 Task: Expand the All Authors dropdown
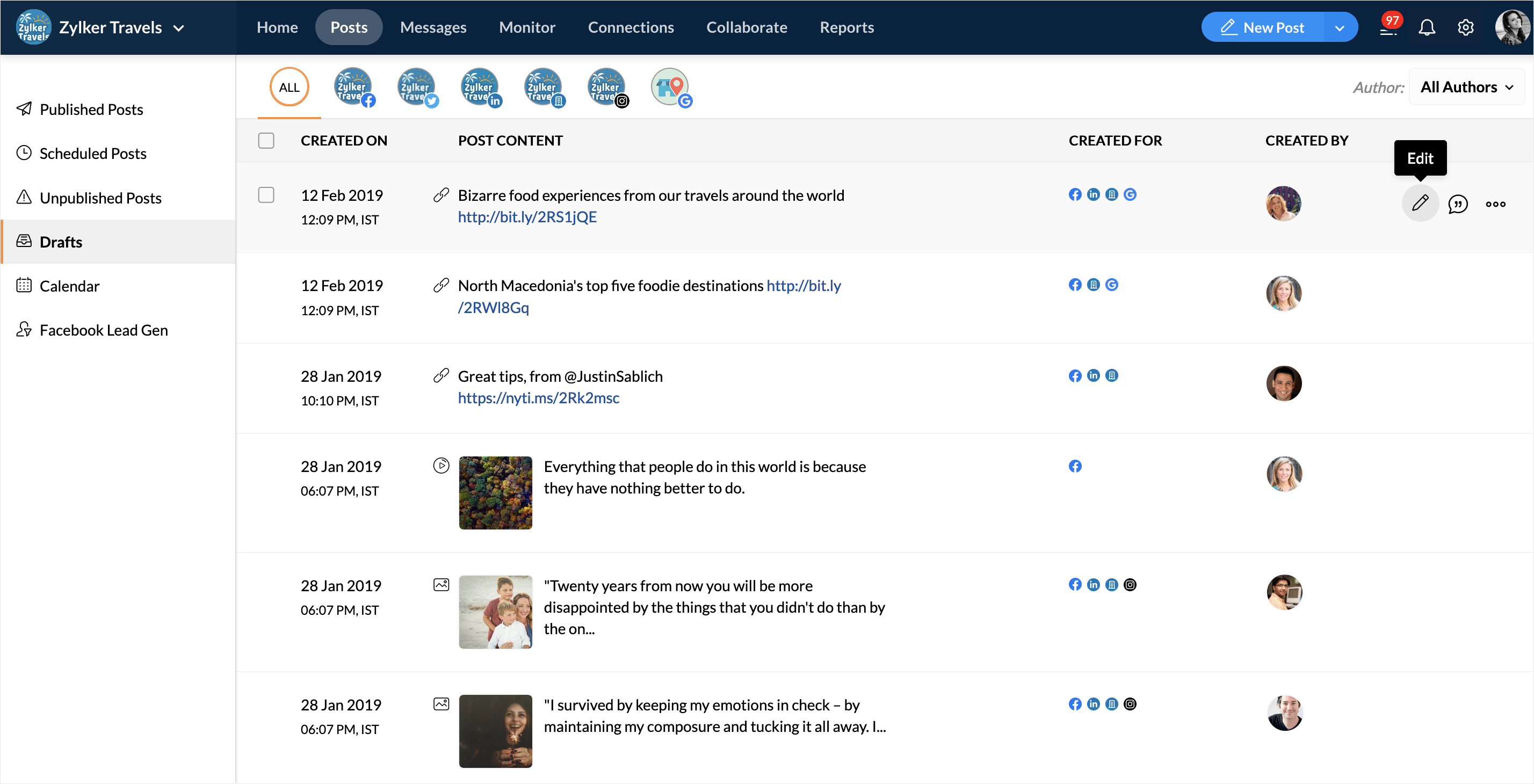[x=1465, y=87]
